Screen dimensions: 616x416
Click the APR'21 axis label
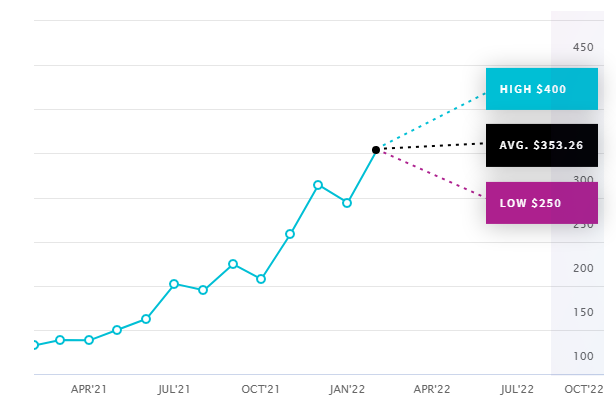[89, 389]
